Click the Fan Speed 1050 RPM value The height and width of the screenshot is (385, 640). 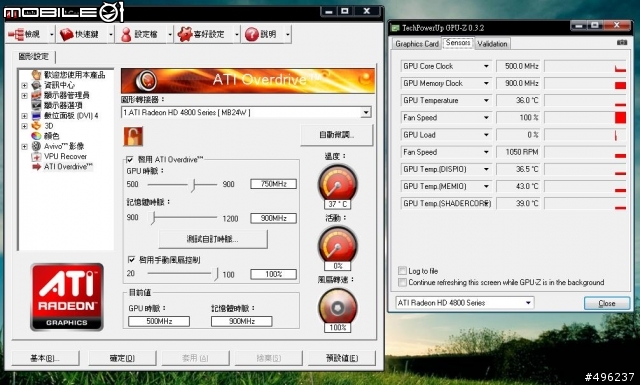(x=518, y=152)
